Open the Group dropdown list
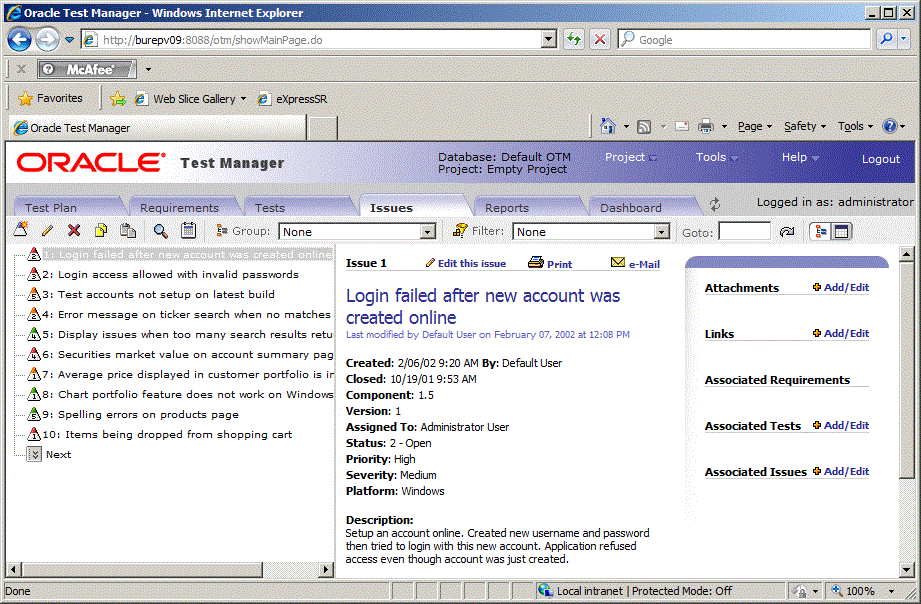Screen dimensions: 921x604 [x=428, y=231]
